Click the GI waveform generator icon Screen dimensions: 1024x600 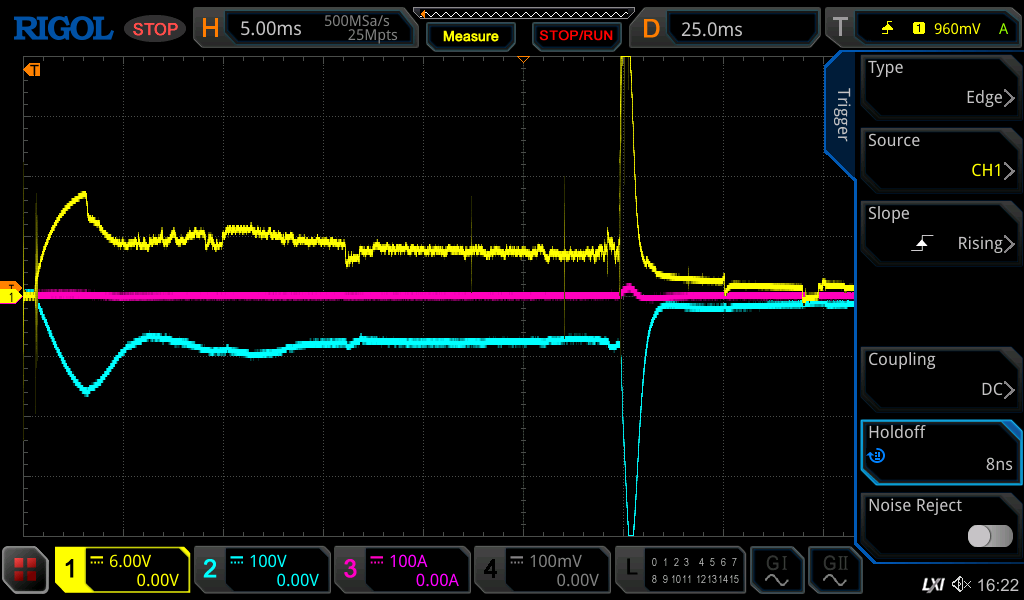pyautogui.click(x=776, y=570)
